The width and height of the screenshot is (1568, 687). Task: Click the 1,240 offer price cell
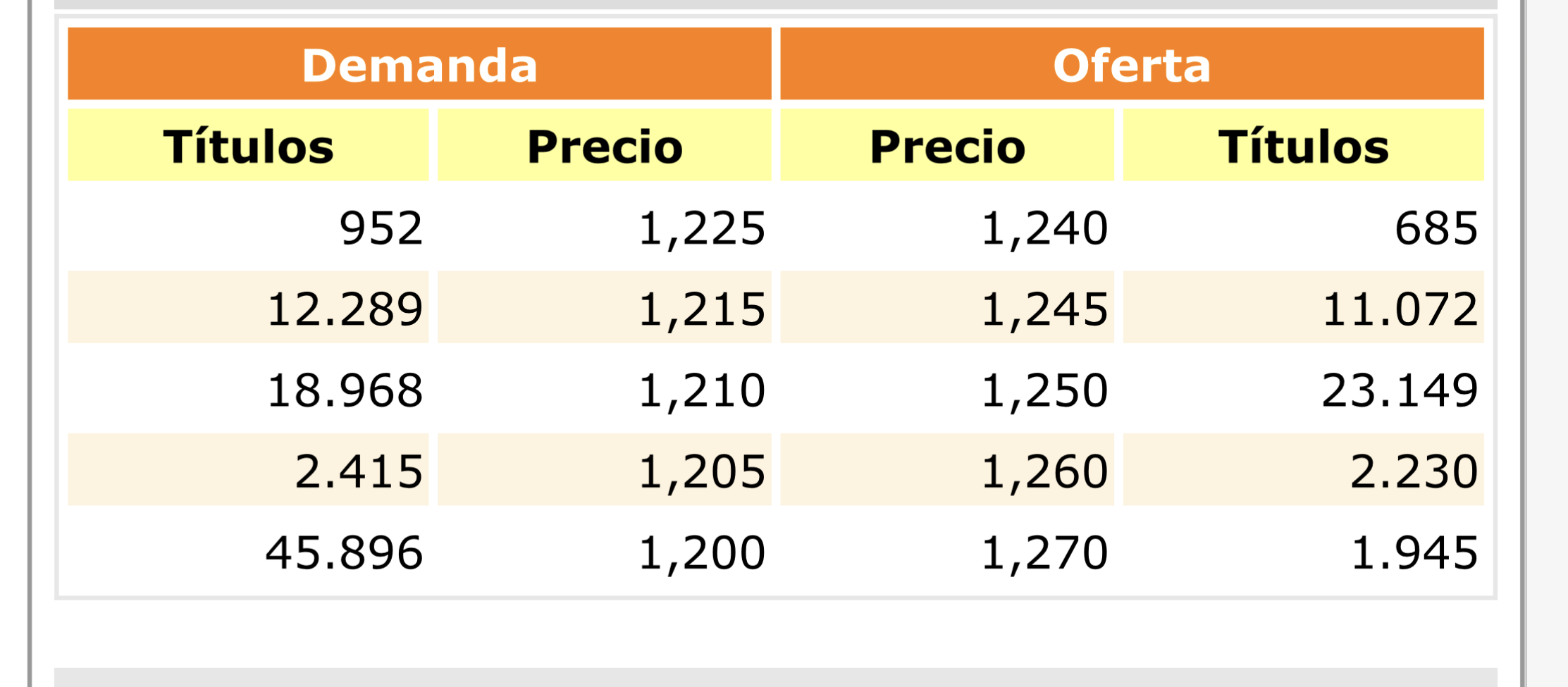click(x=947, y=226)
